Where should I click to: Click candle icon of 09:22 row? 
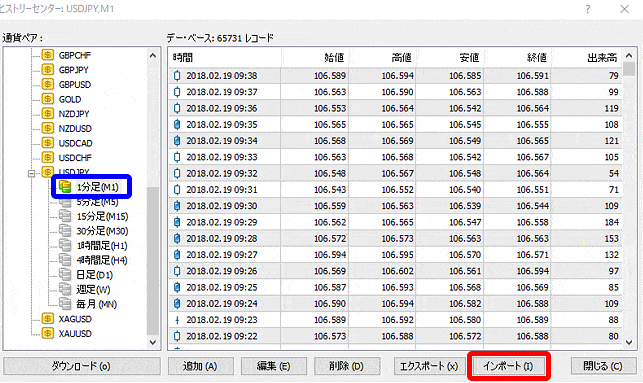177,336
